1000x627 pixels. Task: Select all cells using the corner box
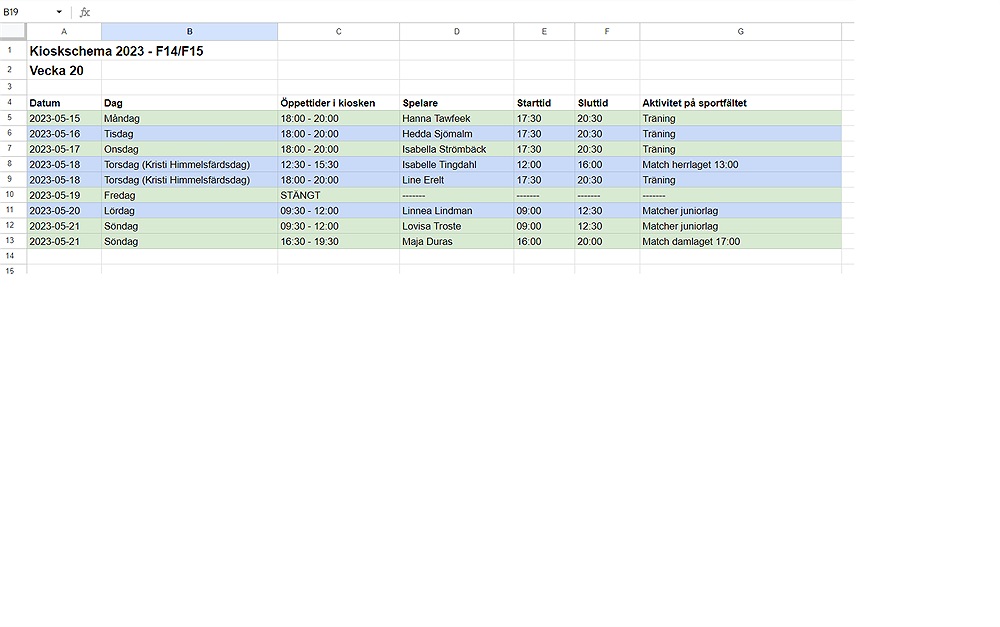pos(13,32)
